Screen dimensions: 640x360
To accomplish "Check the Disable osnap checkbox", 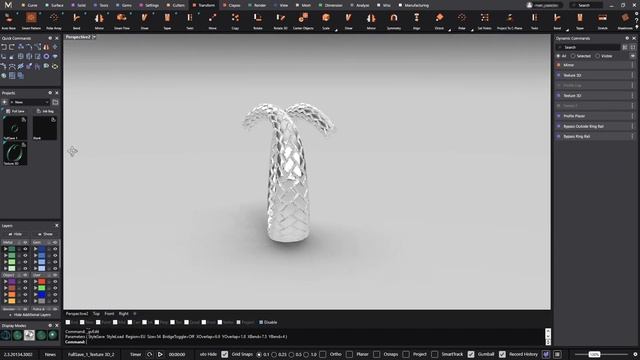I will (x=261, y=322).
